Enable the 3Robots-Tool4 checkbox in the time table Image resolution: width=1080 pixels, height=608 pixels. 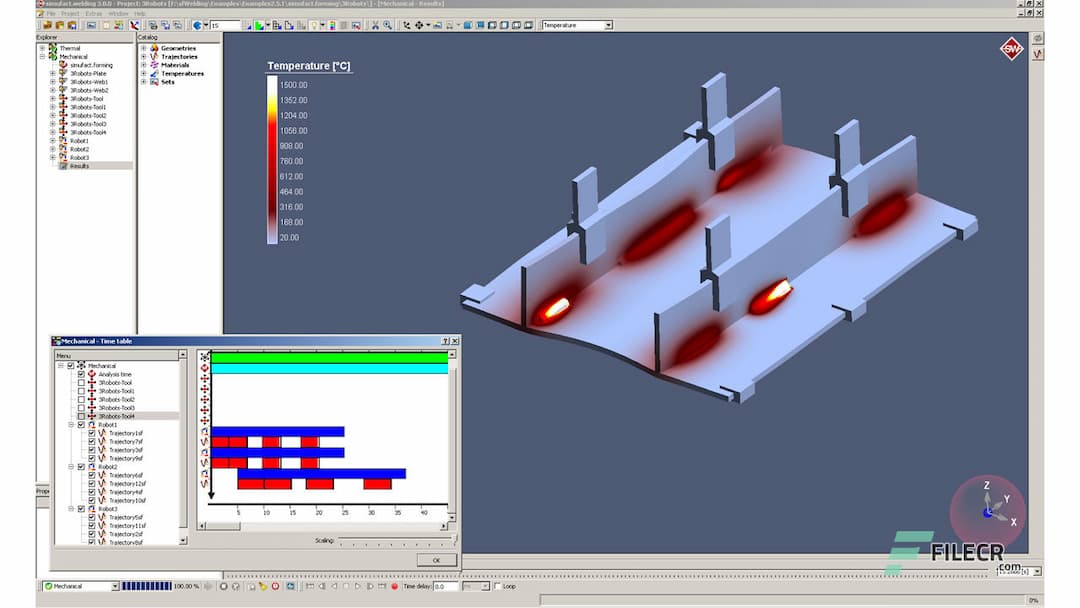pos(81,415)
